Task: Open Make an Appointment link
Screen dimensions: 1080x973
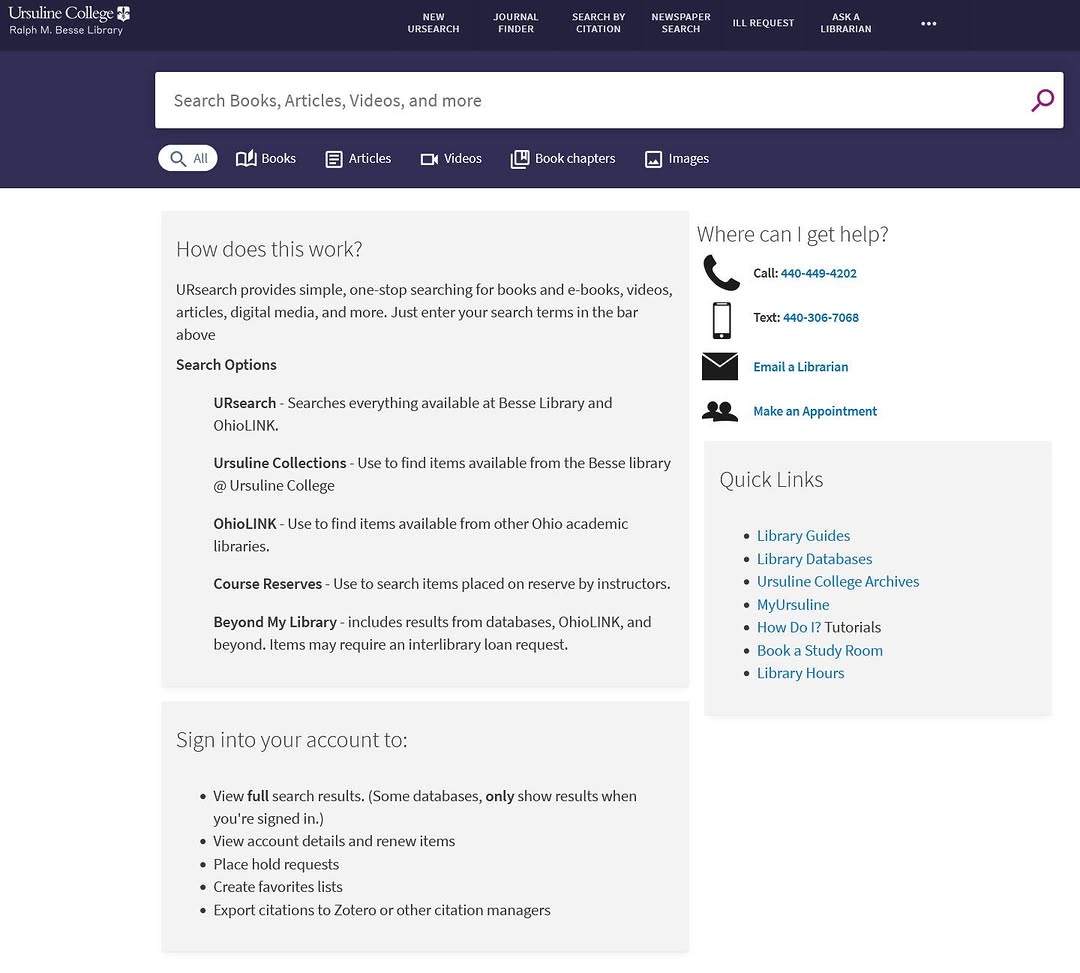Action: pyautogui.click(x=815, y=411)
